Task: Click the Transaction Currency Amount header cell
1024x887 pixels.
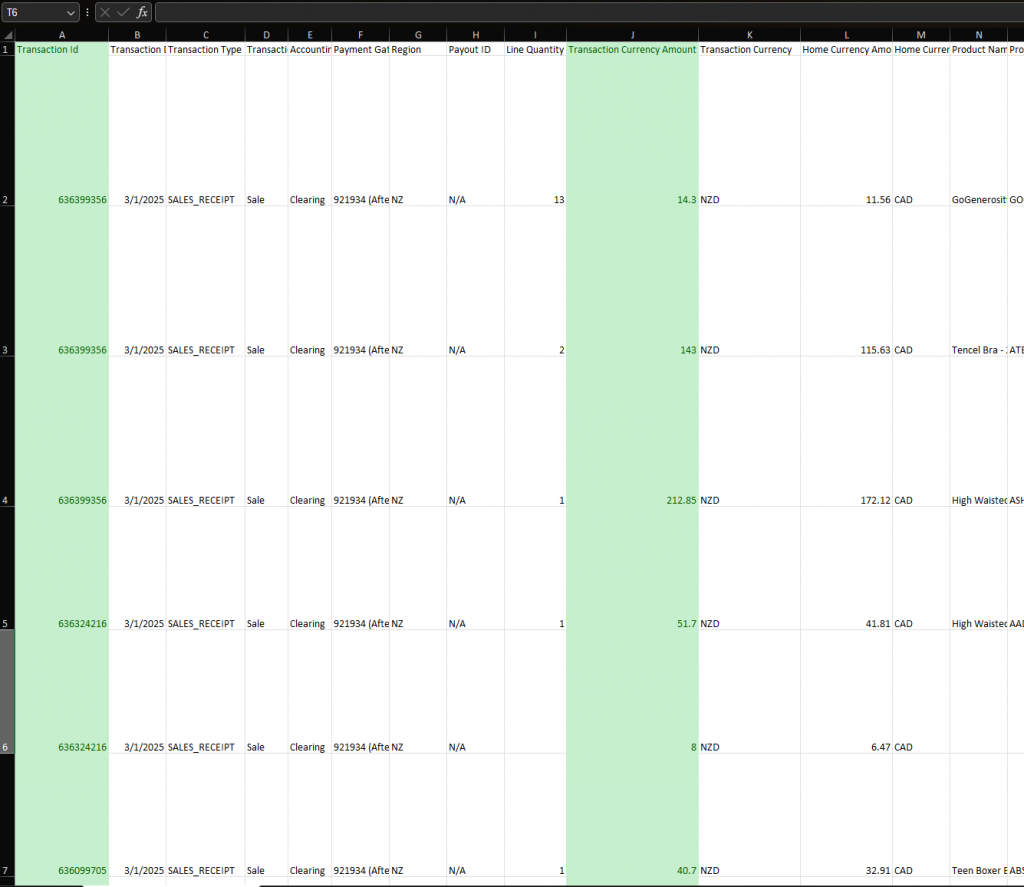Action: [632, 50]
